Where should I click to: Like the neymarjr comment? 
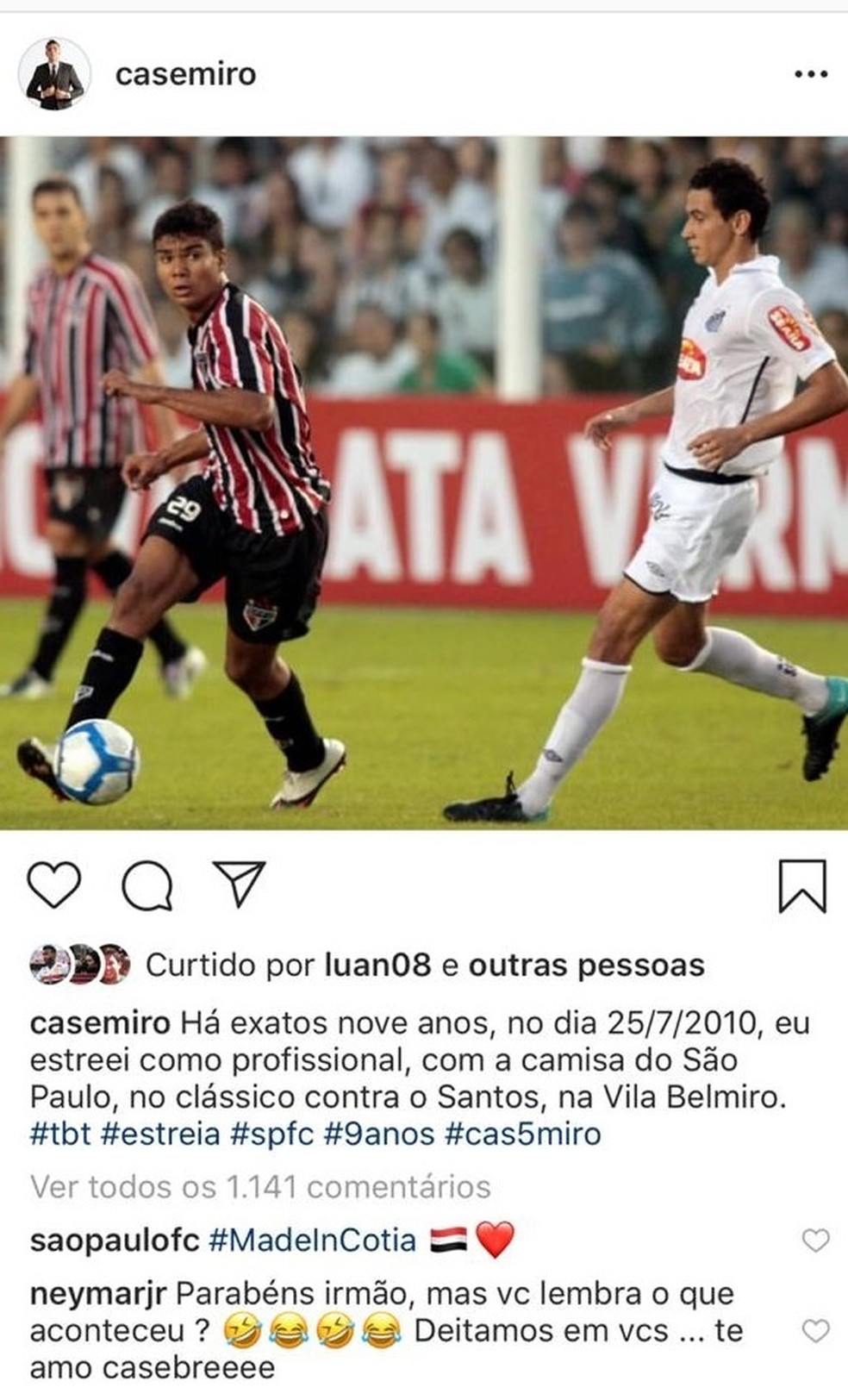[815, 1330]
